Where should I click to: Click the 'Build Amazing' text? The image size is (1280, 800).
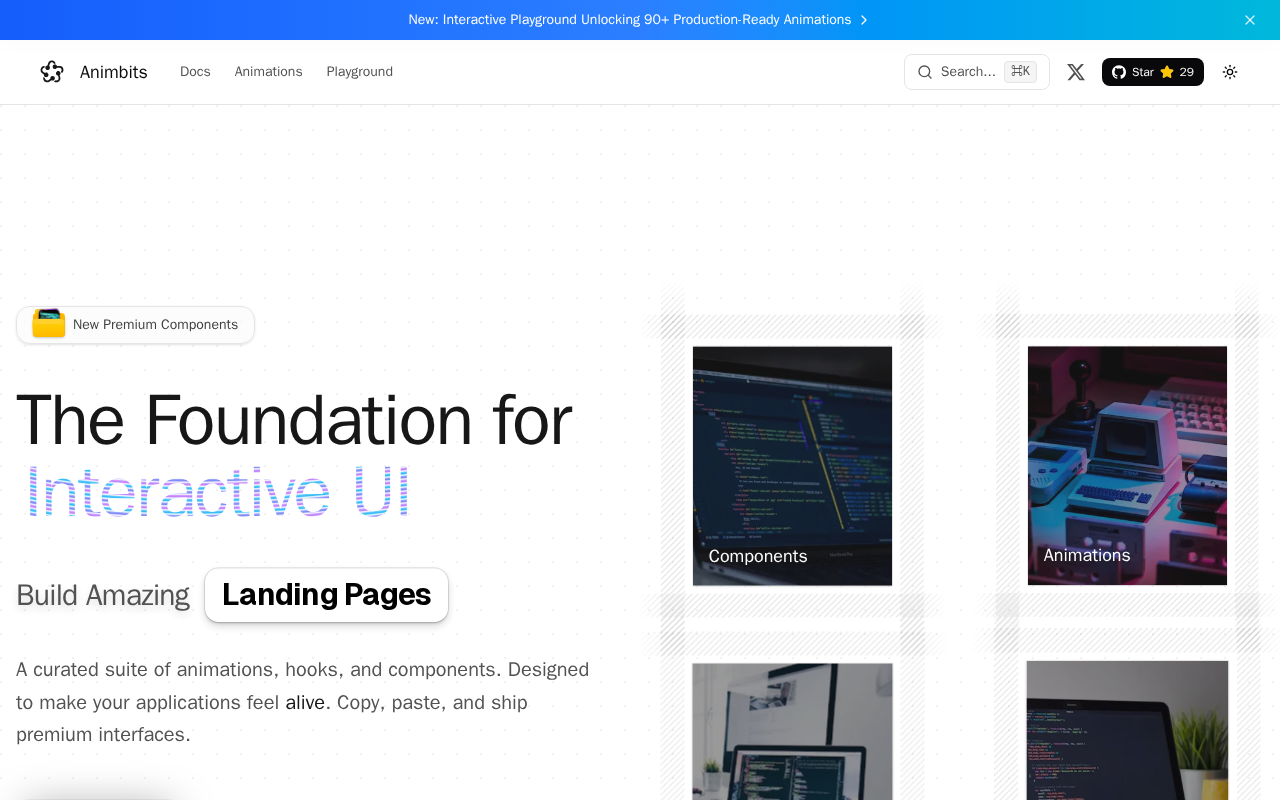[x=103, y=595]
